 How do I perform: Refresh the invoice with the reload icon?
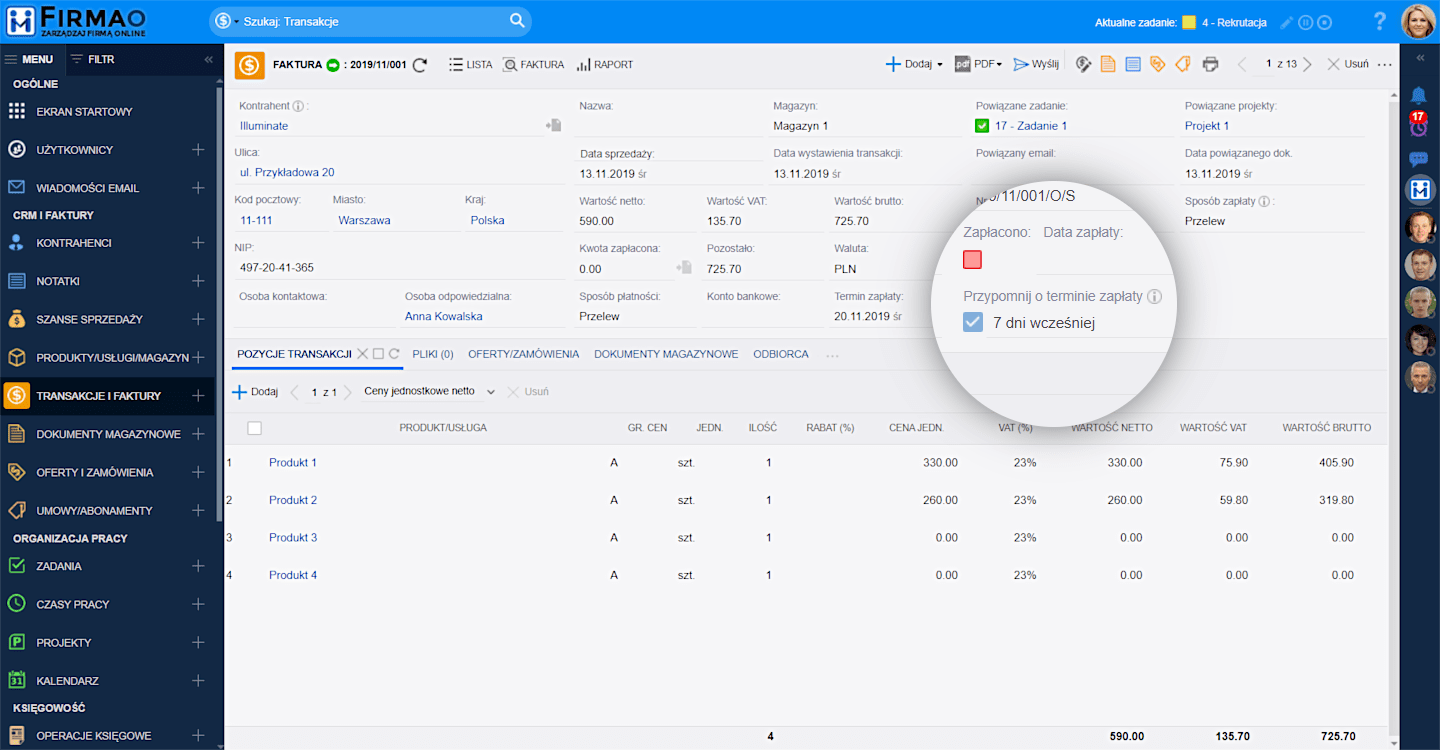tap(420, 64)
